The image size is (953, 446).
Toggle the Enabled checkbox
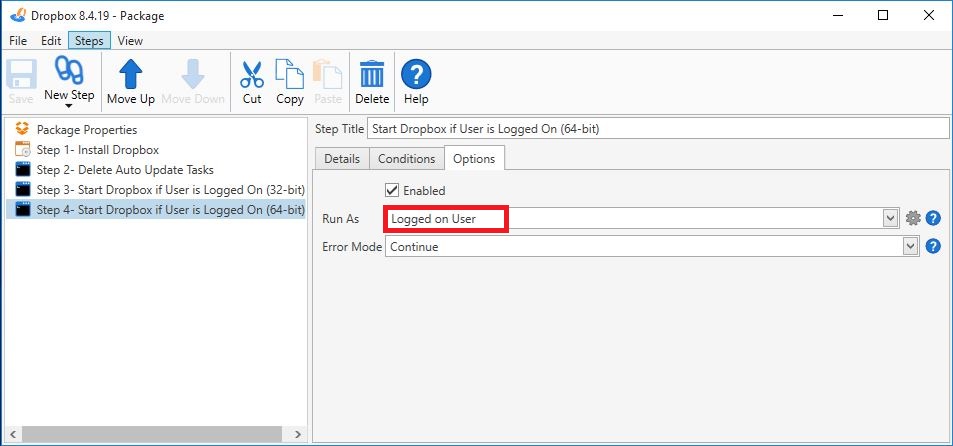[392, 190]
